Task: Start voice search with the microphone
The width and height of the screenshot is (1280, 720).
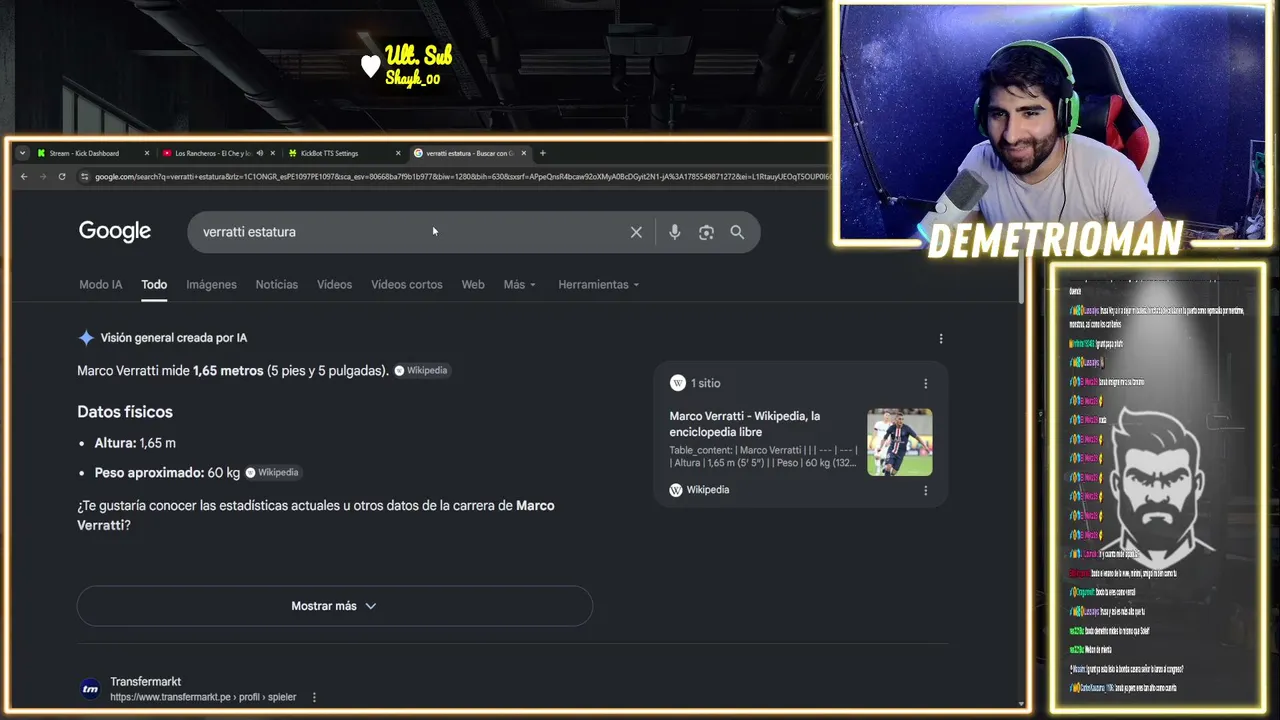Action: [675, 232]
